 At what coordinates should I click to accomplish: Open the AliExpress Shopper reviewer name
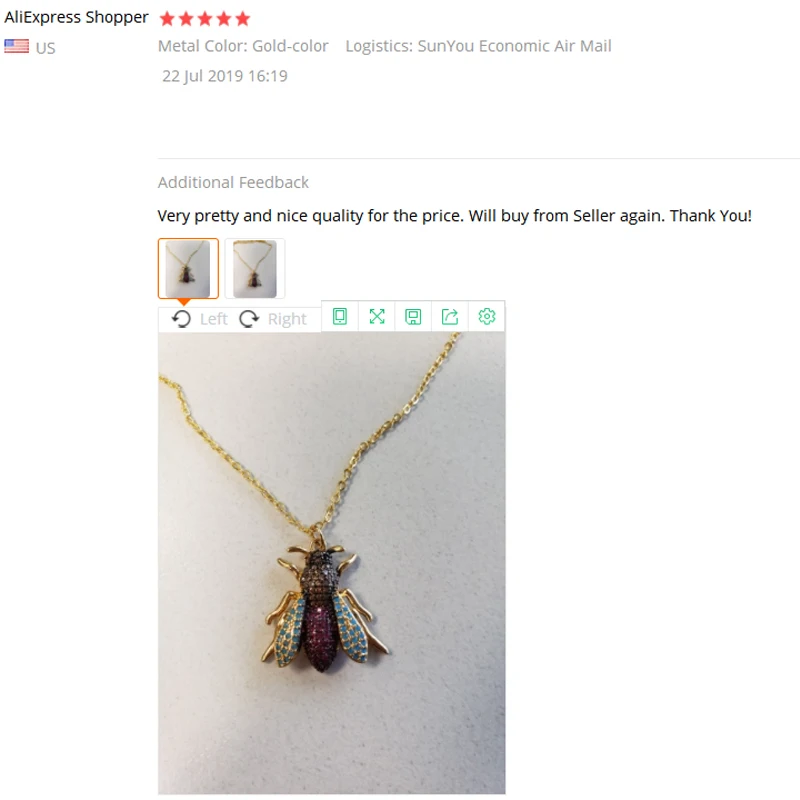77,17
